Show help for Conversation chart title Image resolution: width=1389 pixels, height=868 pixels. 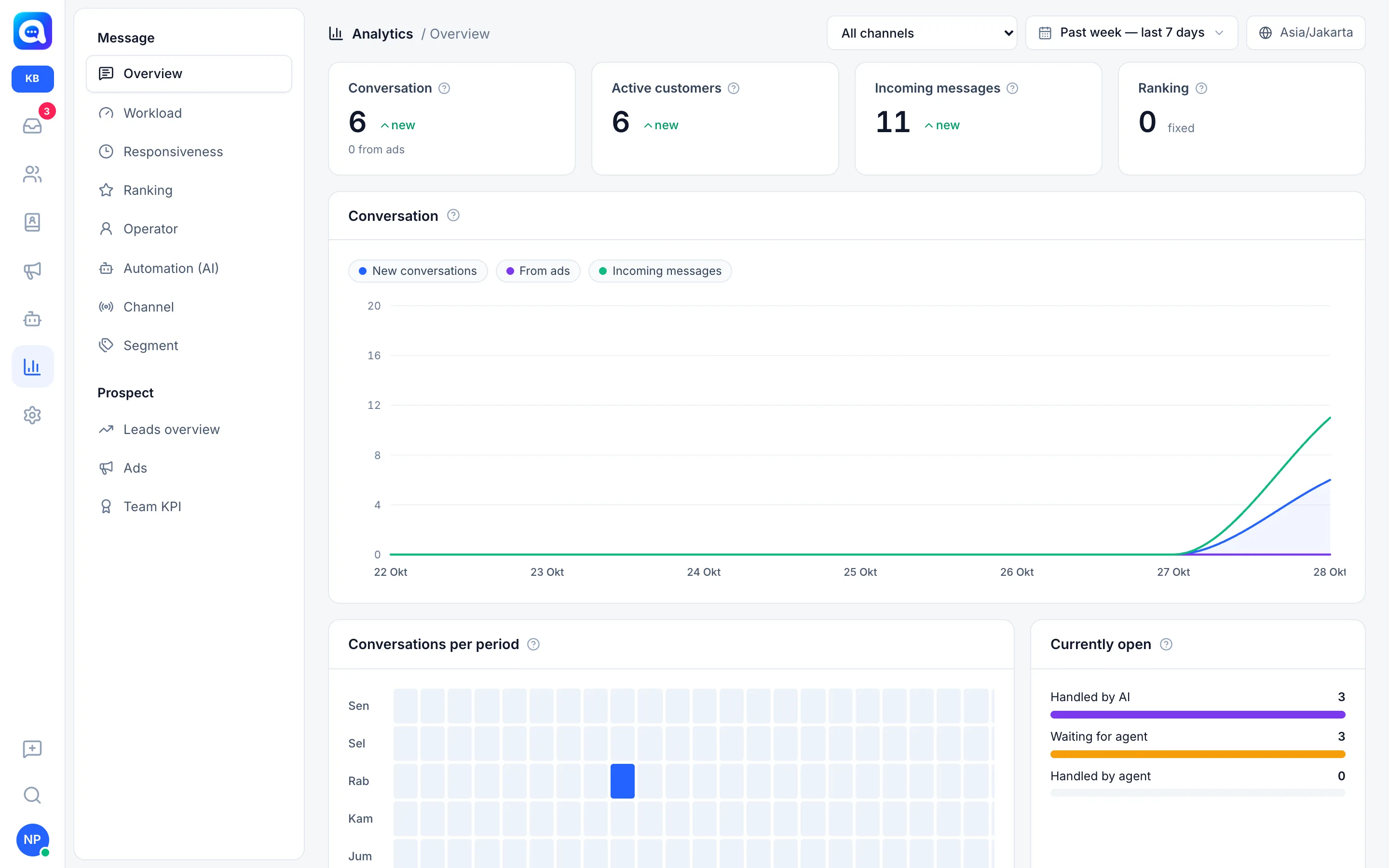453,215
